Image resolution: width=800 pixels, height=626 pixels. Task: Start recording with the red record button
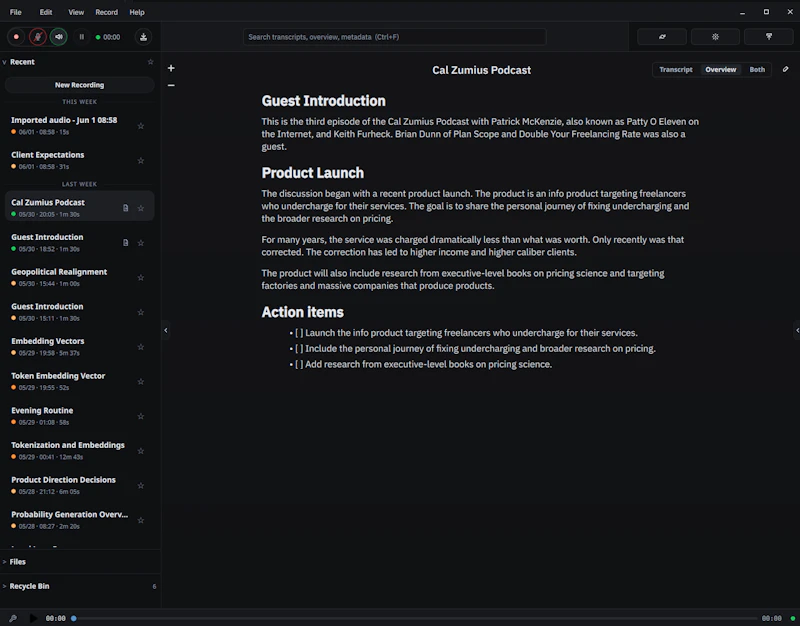(16, 37)
